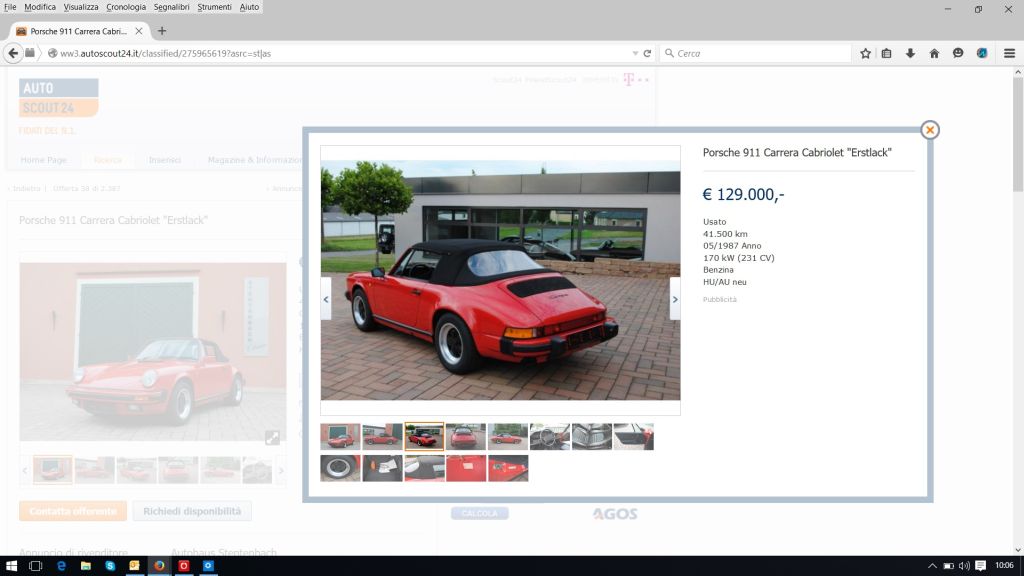Open Task View in taskbar
This screenshot has width=1024, height=576.
[x=35, y=566]
